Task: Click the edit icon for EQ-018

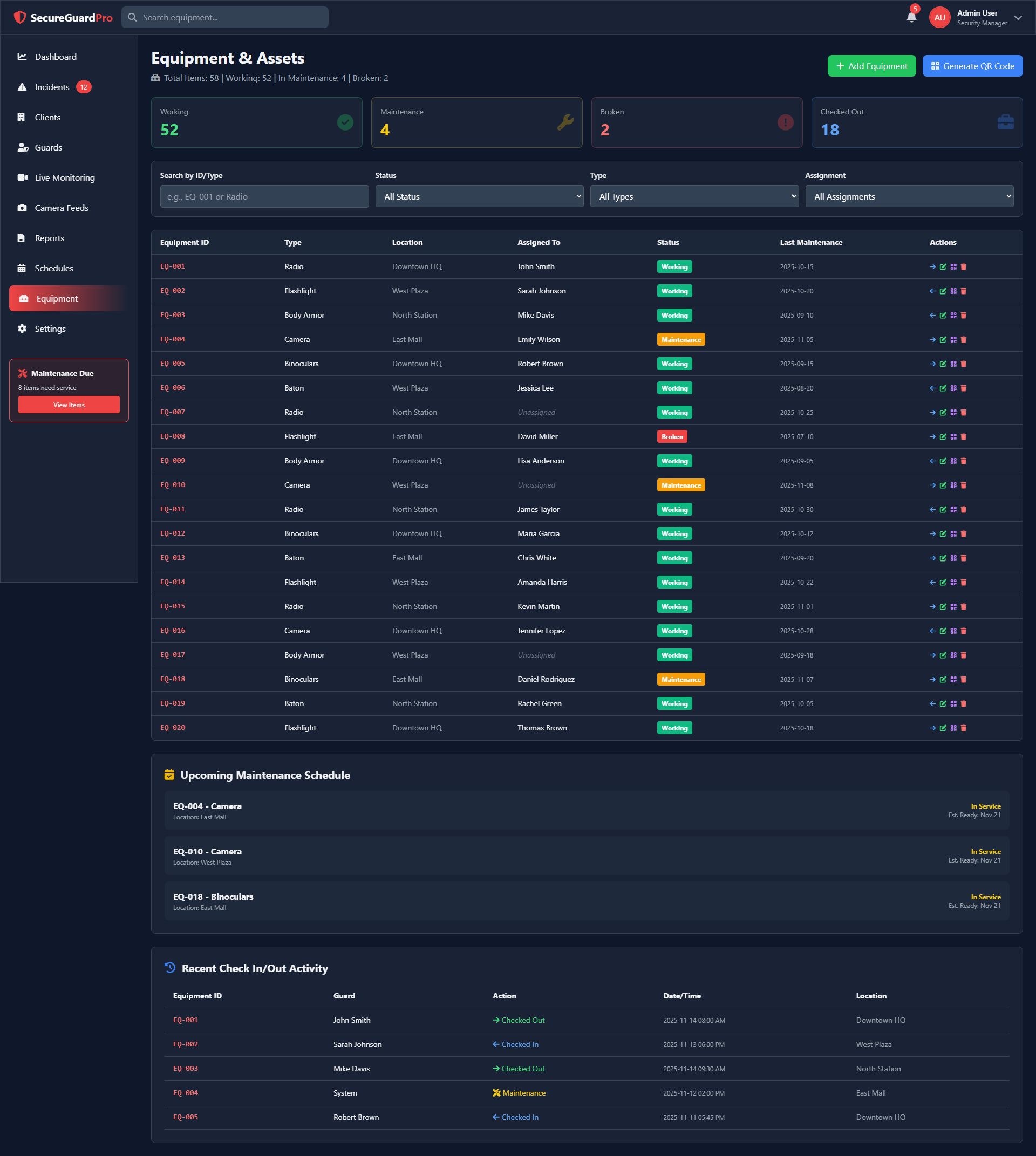Action: (943, 680)
